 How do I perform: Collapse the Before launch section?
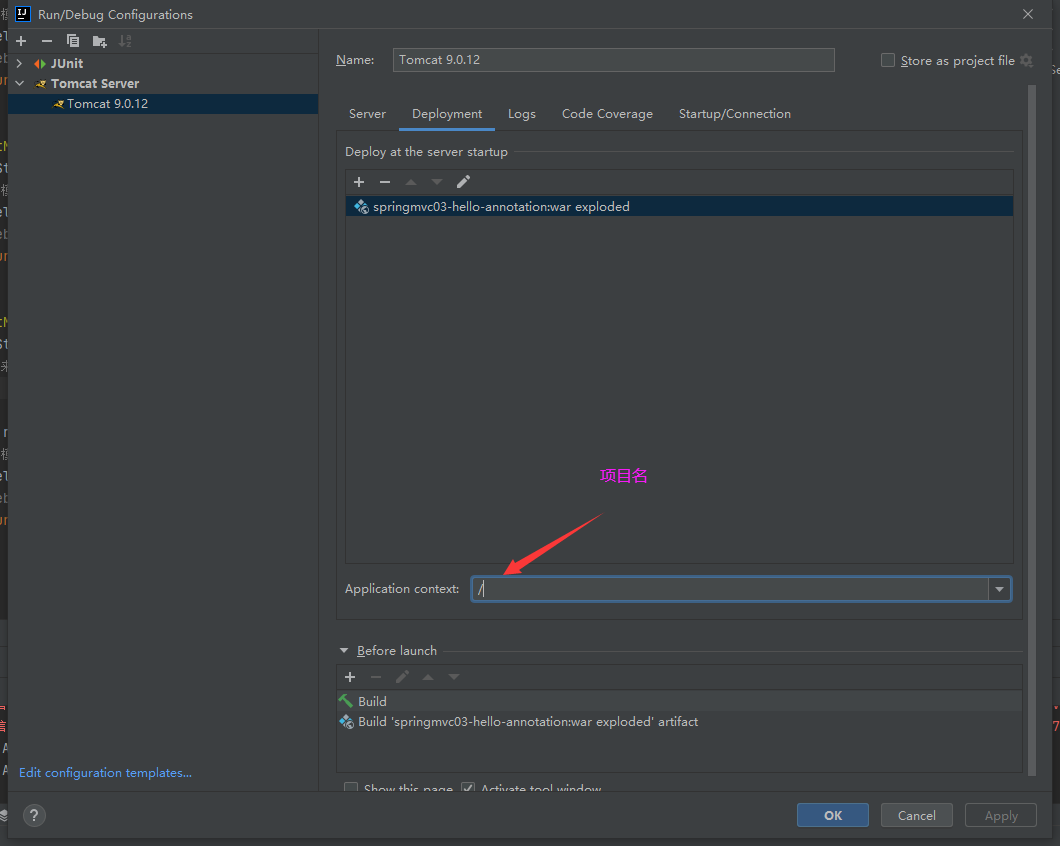344,651
